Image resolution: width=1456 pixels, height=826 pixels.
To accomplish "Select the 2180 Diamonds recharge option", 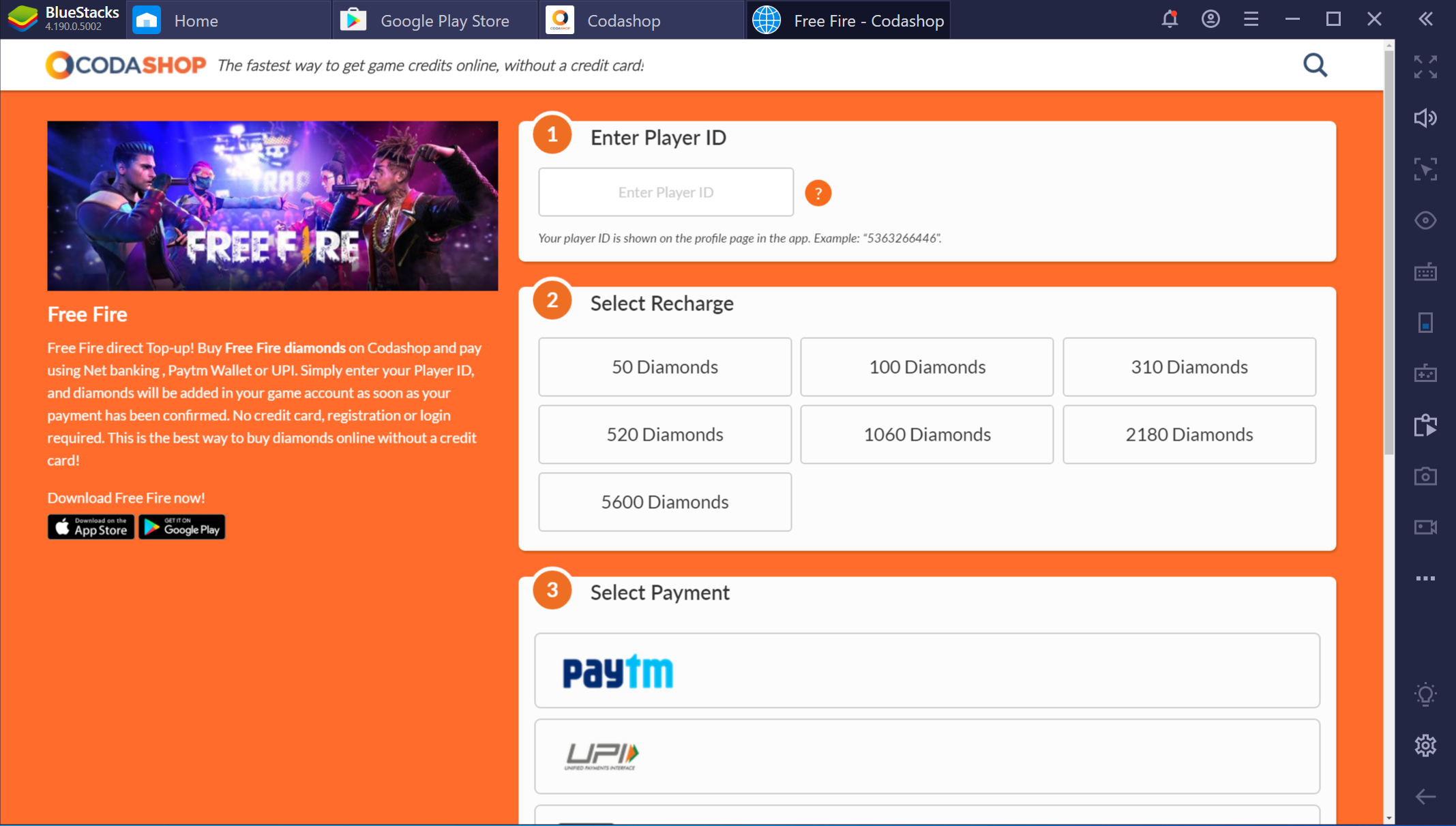I will click(x=1189, y=434).
